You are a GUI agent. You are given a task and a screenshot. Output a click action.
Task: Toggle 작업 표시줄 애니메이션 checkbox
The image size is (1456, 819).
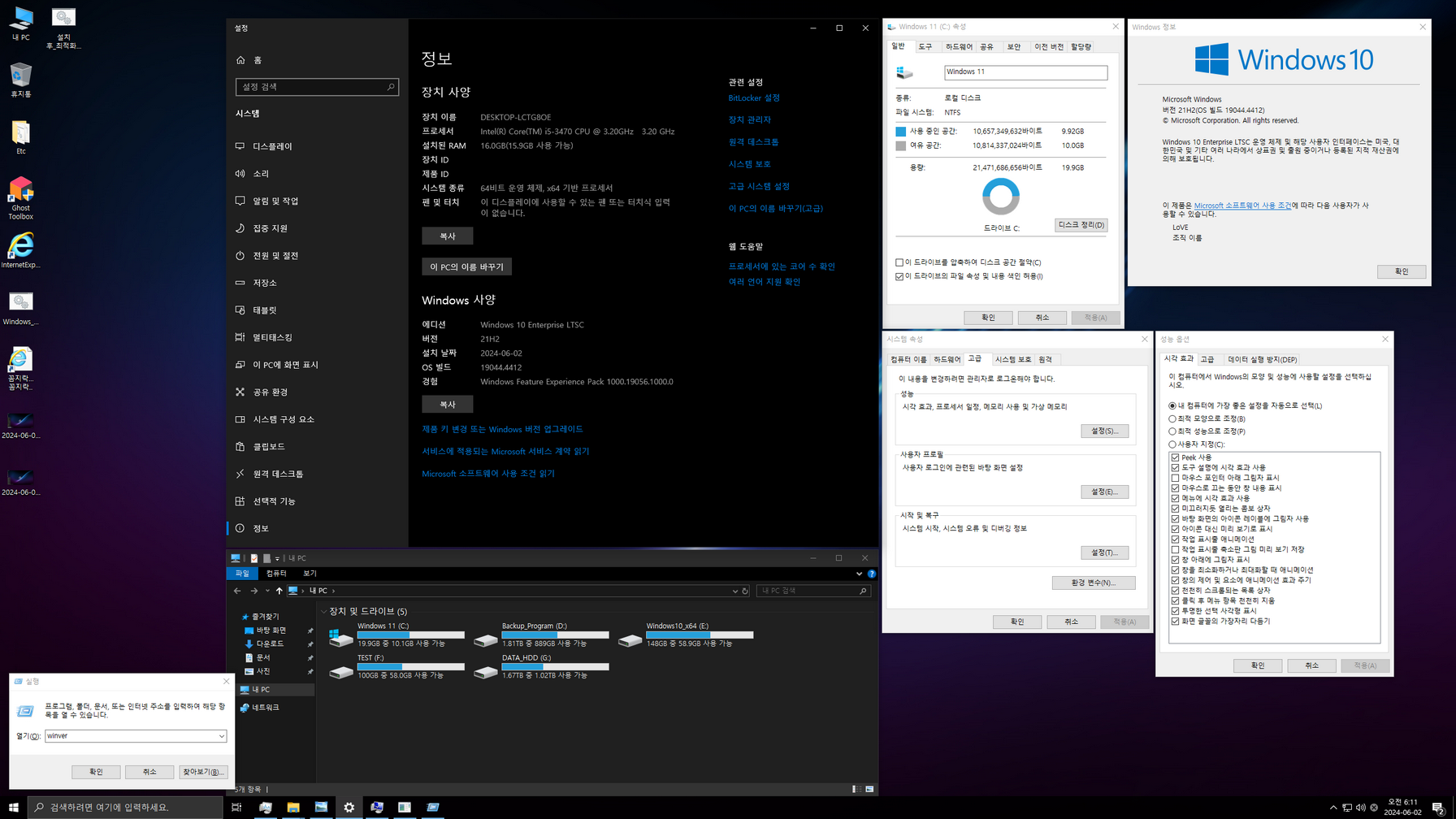point(1175,539)
